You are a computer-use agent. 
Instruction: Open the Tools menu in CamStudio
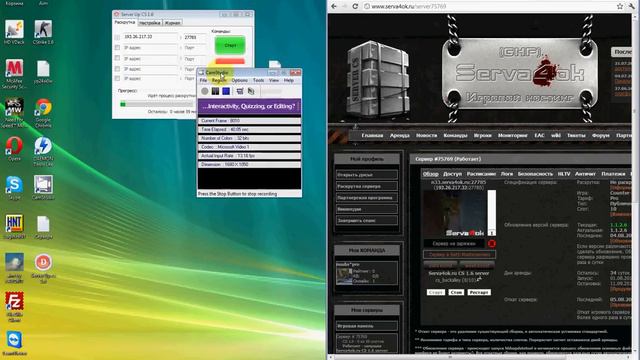pos(258,80)
